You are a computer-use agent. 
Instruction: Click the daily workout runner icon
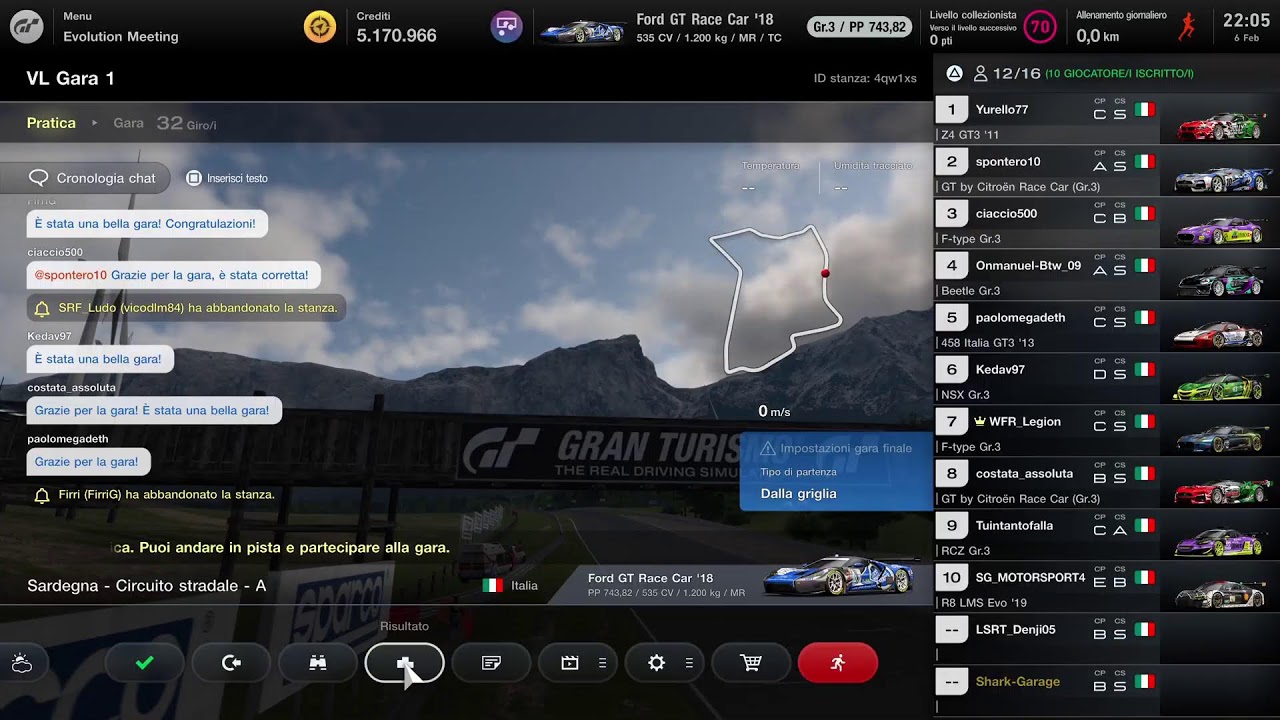(1187, 27)
